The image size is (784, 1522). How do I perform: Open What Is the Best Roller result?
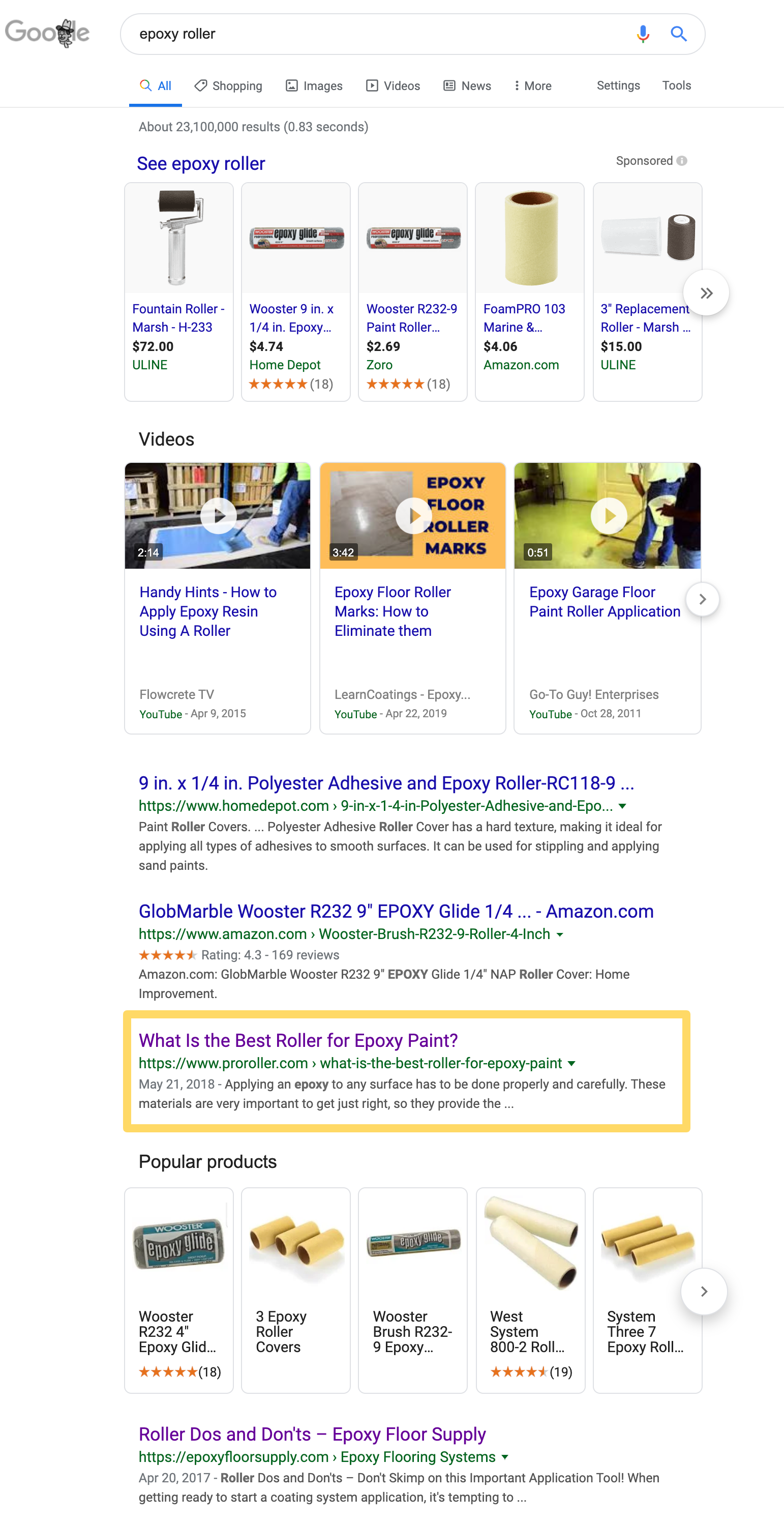[298, 1040]
